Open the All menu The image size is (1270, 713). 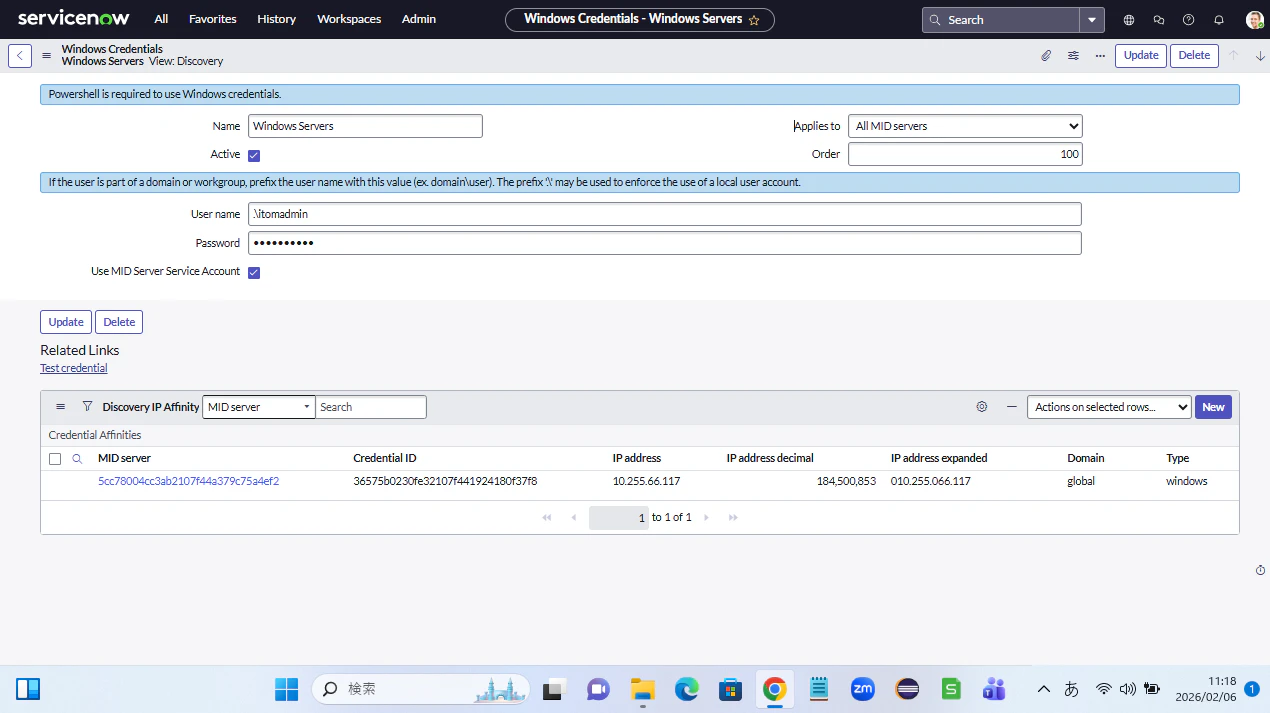pyautogui.click(x=161, y=19)
